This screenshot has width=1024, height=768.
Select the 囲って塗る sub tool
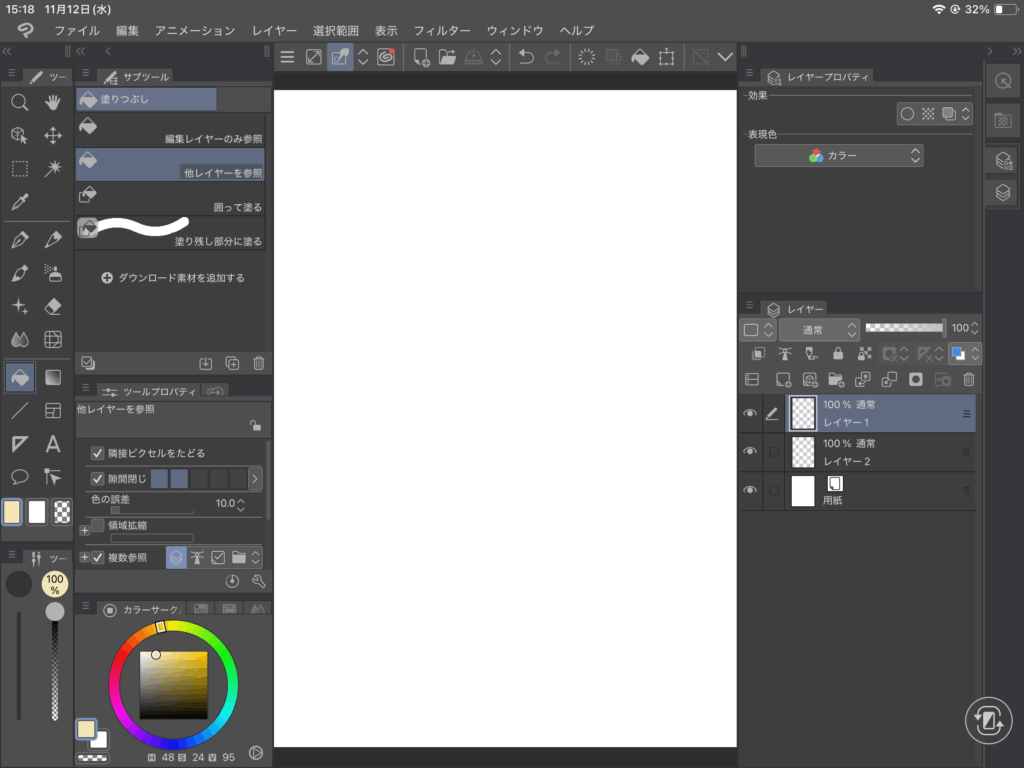pyautogui.click(x=170, y=198)
